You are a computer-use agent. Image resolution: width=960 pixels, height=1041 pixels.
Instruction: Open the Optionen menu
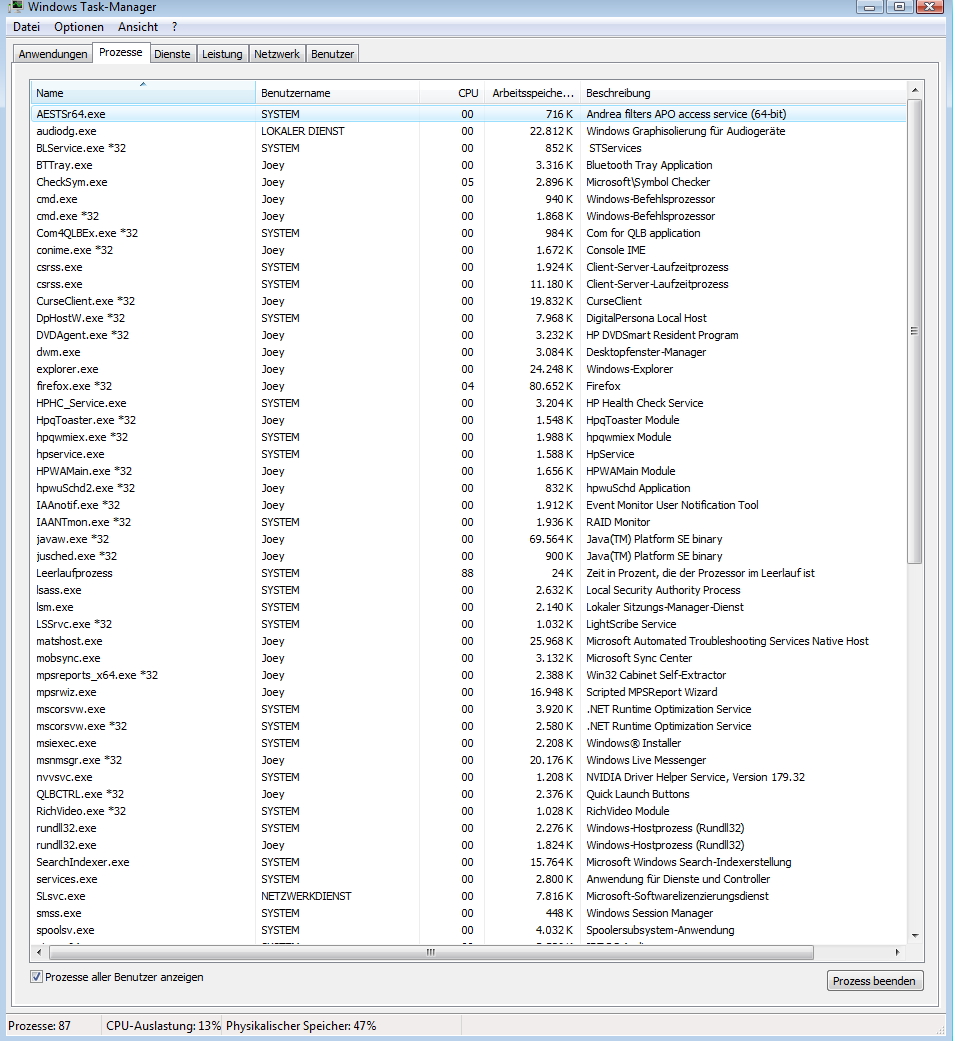click(79, 27)
